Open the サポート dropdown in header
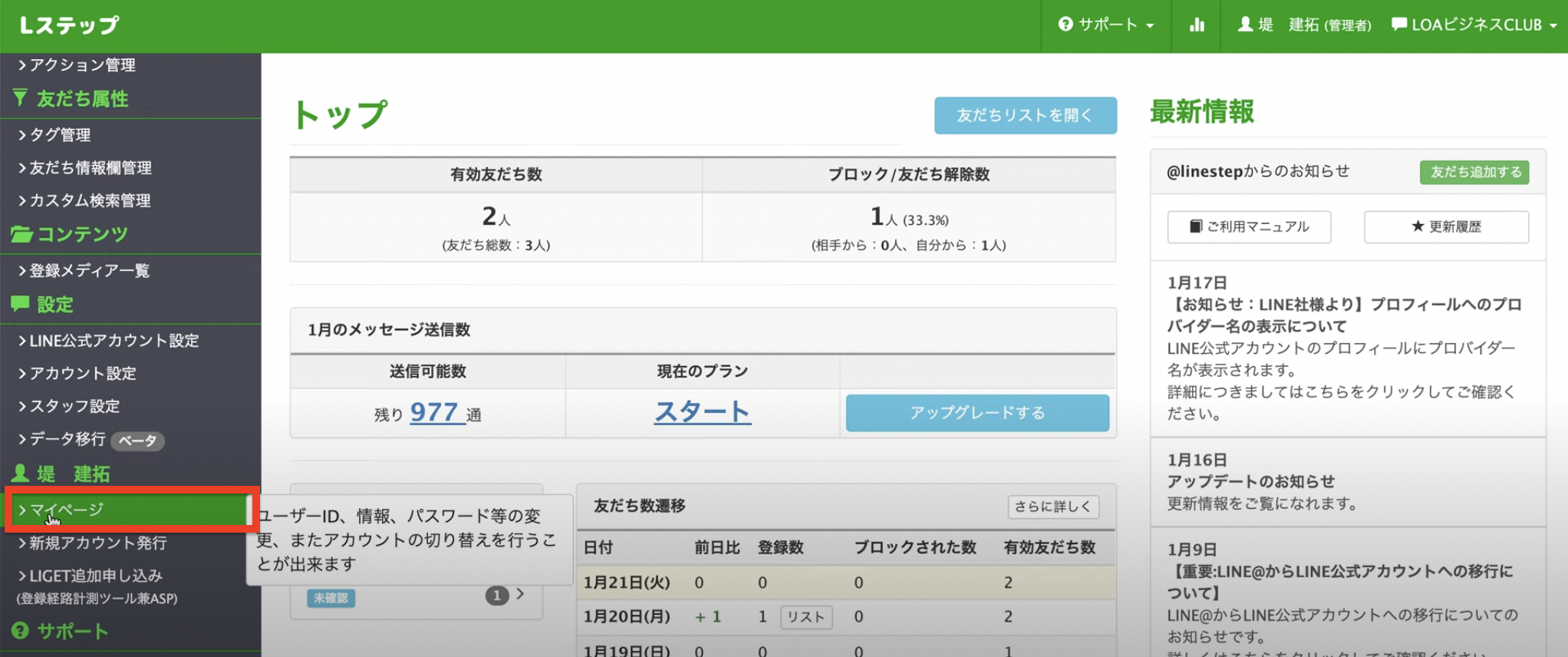Screen dimensions: 1568x657 click(x=1105, y=25)
